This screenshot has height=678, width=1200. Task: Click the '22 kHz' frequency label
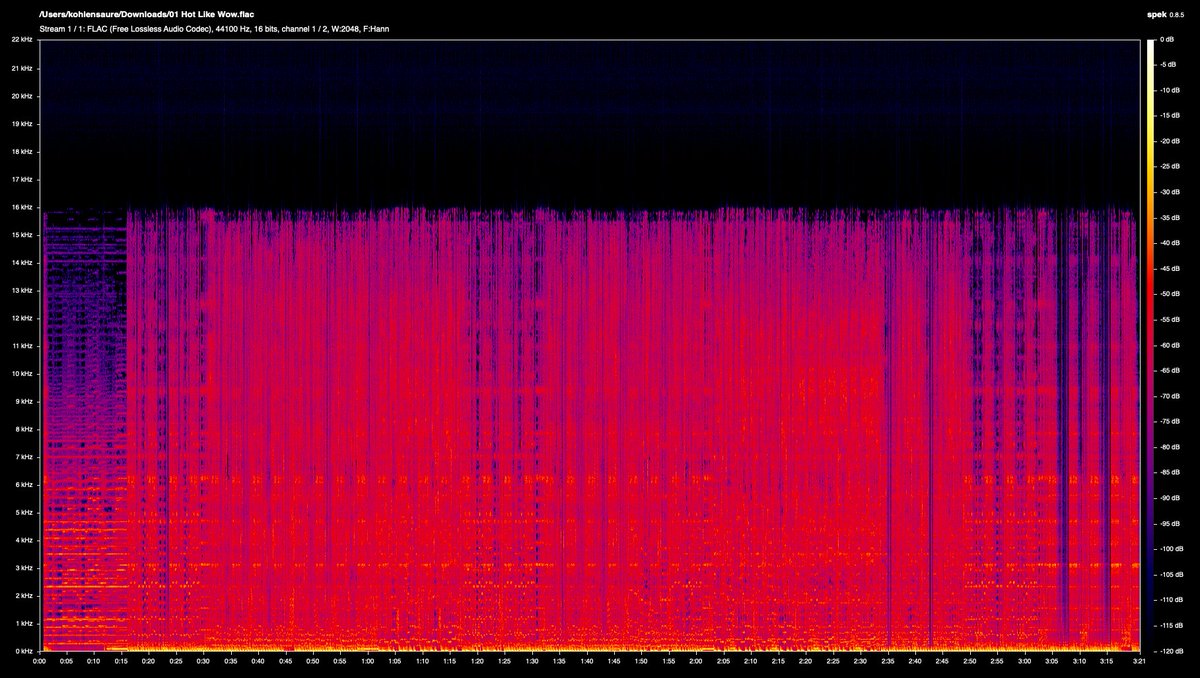click(22, 39)
